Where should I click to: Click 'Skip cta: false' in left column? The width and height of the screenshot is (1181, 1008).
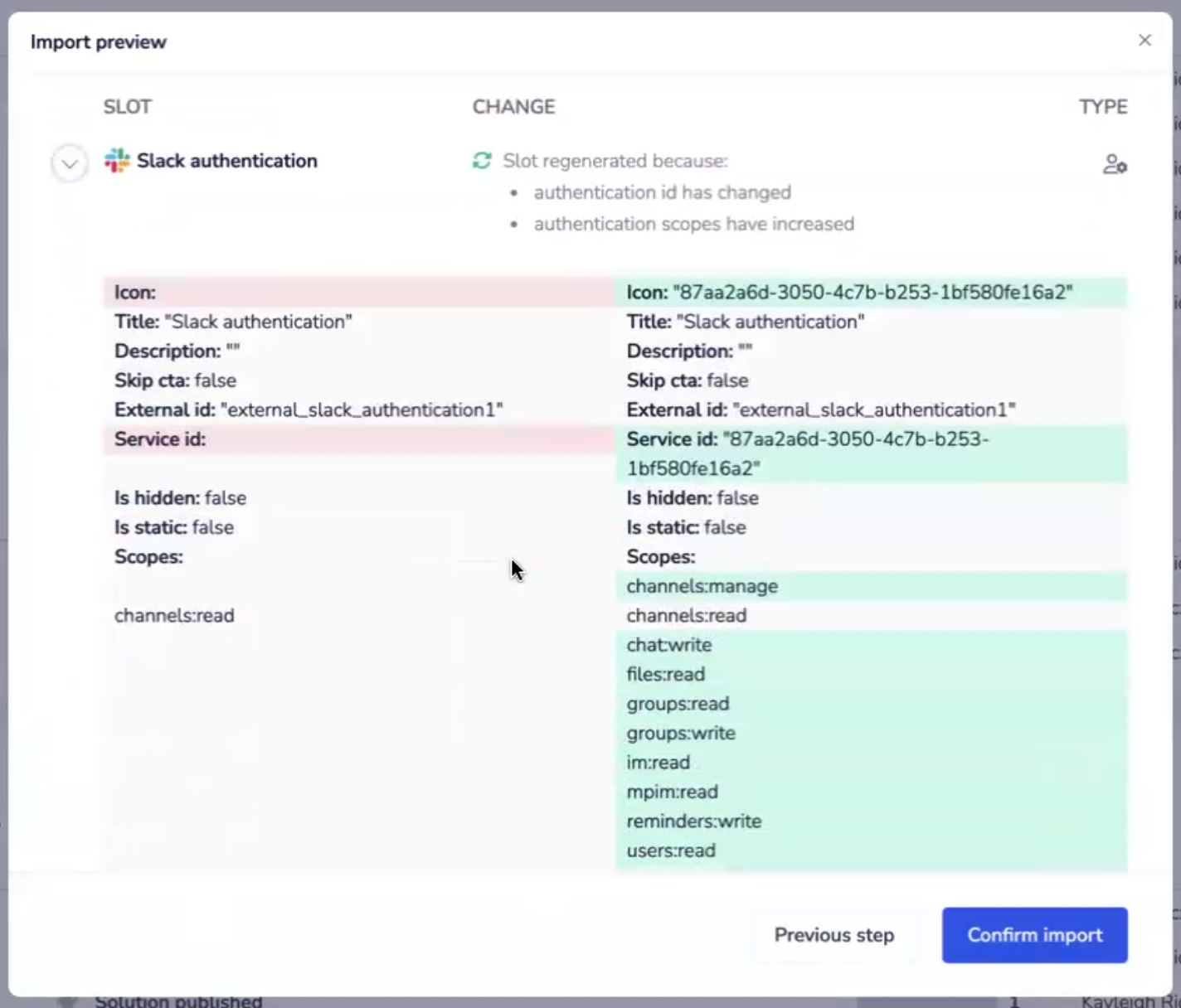pyautogui.click(x=175, y=380)
